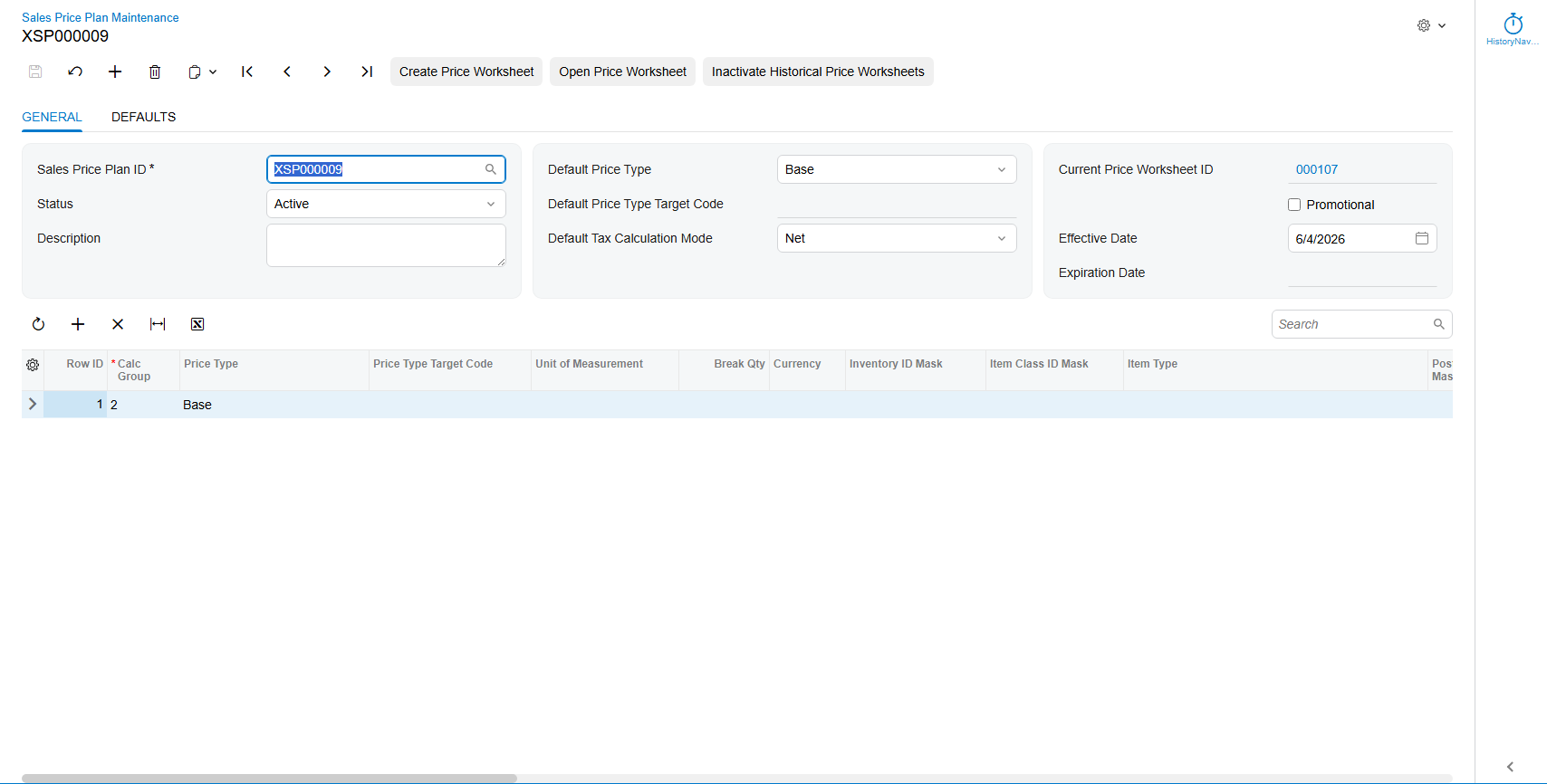Screen dimensions: 1547x784
Task: Add a new row to the grid
Action: tap(78, 324)
